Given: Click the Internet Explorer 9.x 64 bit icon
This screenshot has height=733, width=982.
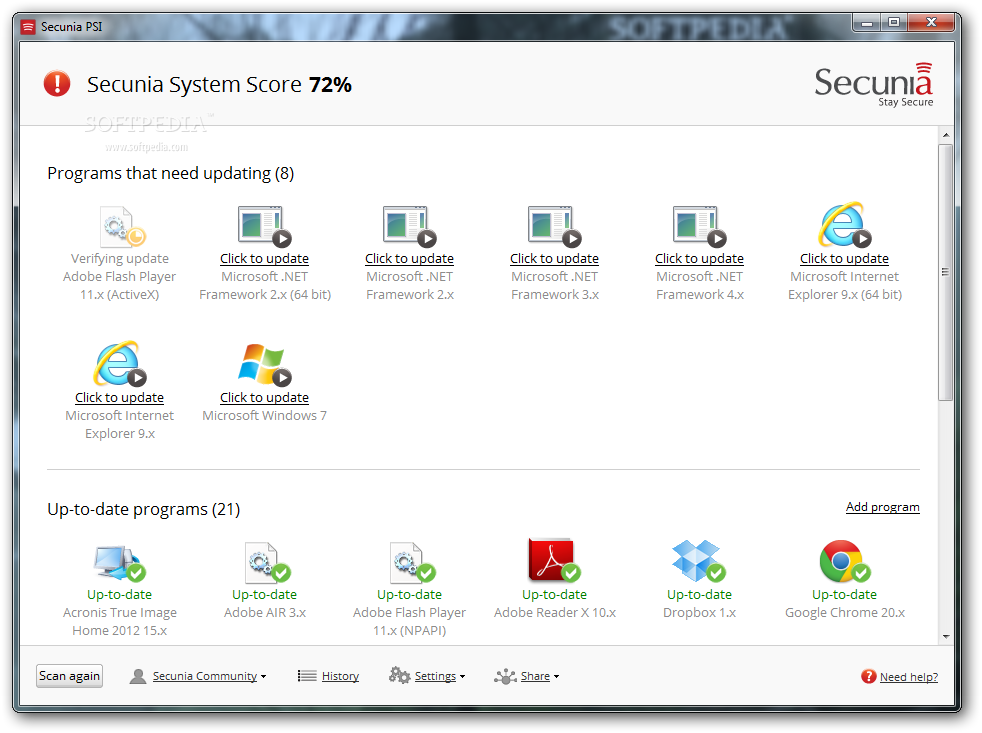Looking at the screenshot, I should tap(843, 226).
